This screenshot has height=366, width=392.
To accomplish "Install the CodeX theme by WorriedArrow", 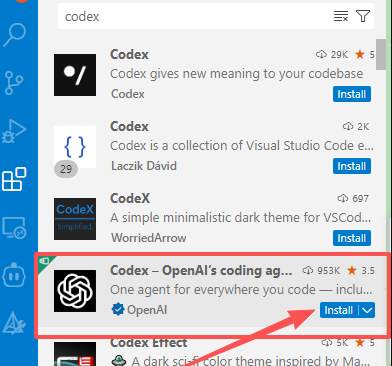I will coord(352,238).
